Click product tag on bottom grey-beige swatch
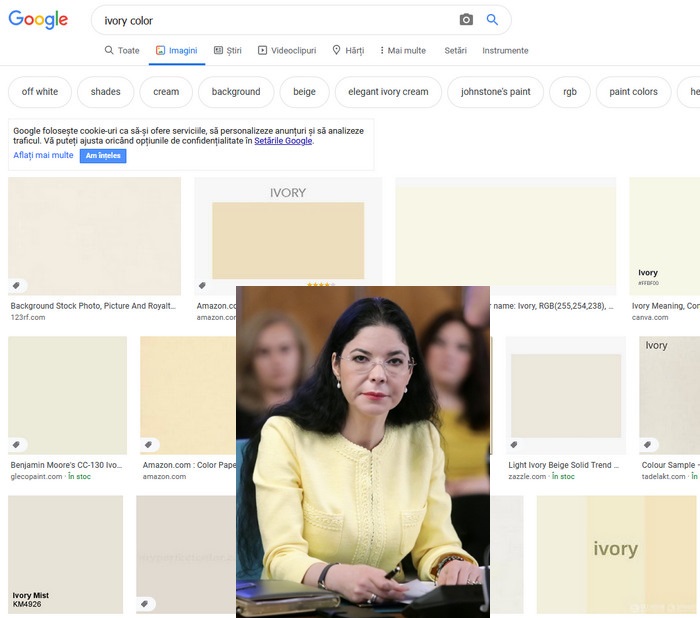This screenshot has width=700, height=618. (x=144, y=604)
